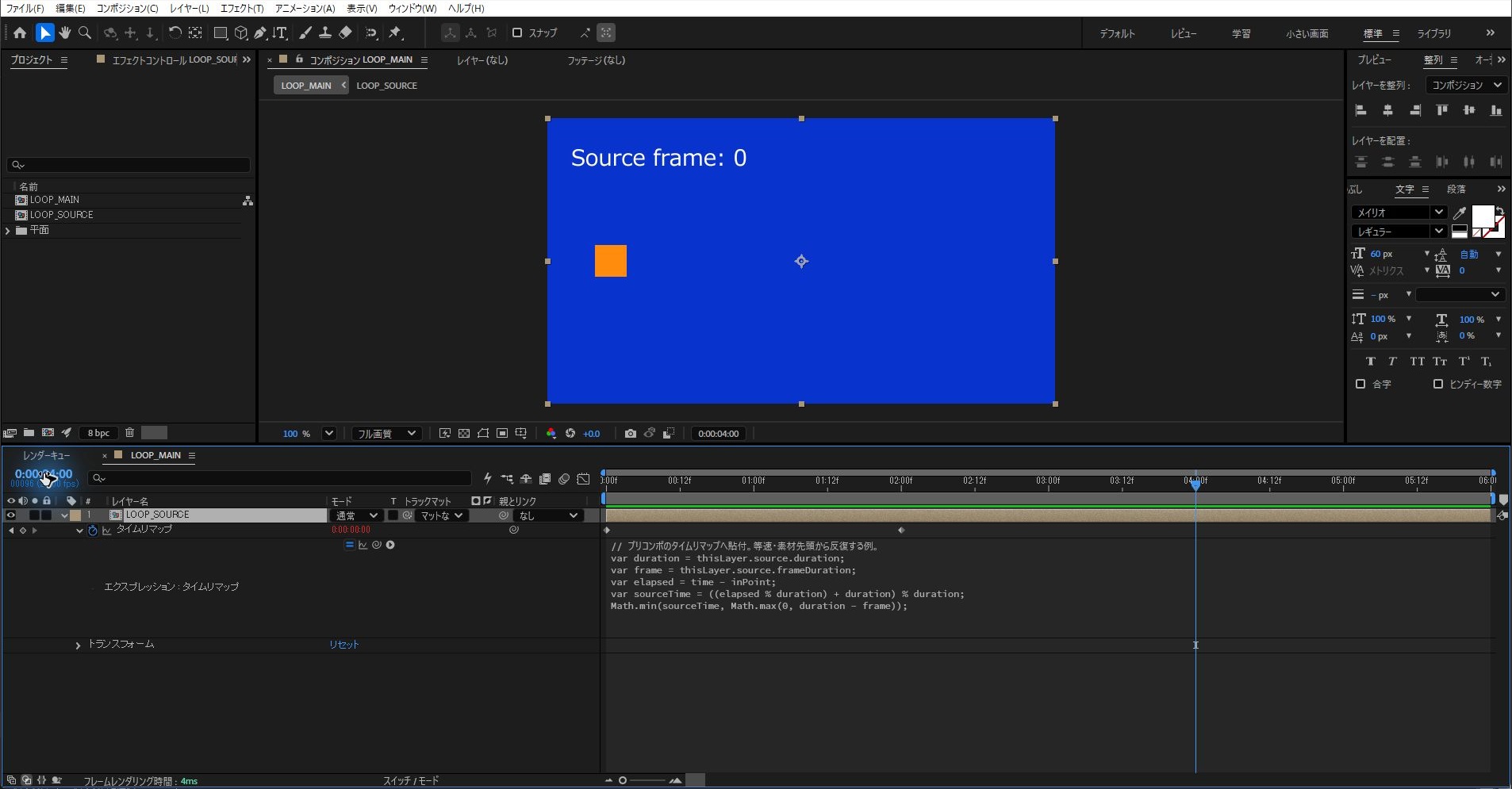Viewport: 1512px width, 789px height.
Task: Open the Composition menu
Action: point(127,8)
